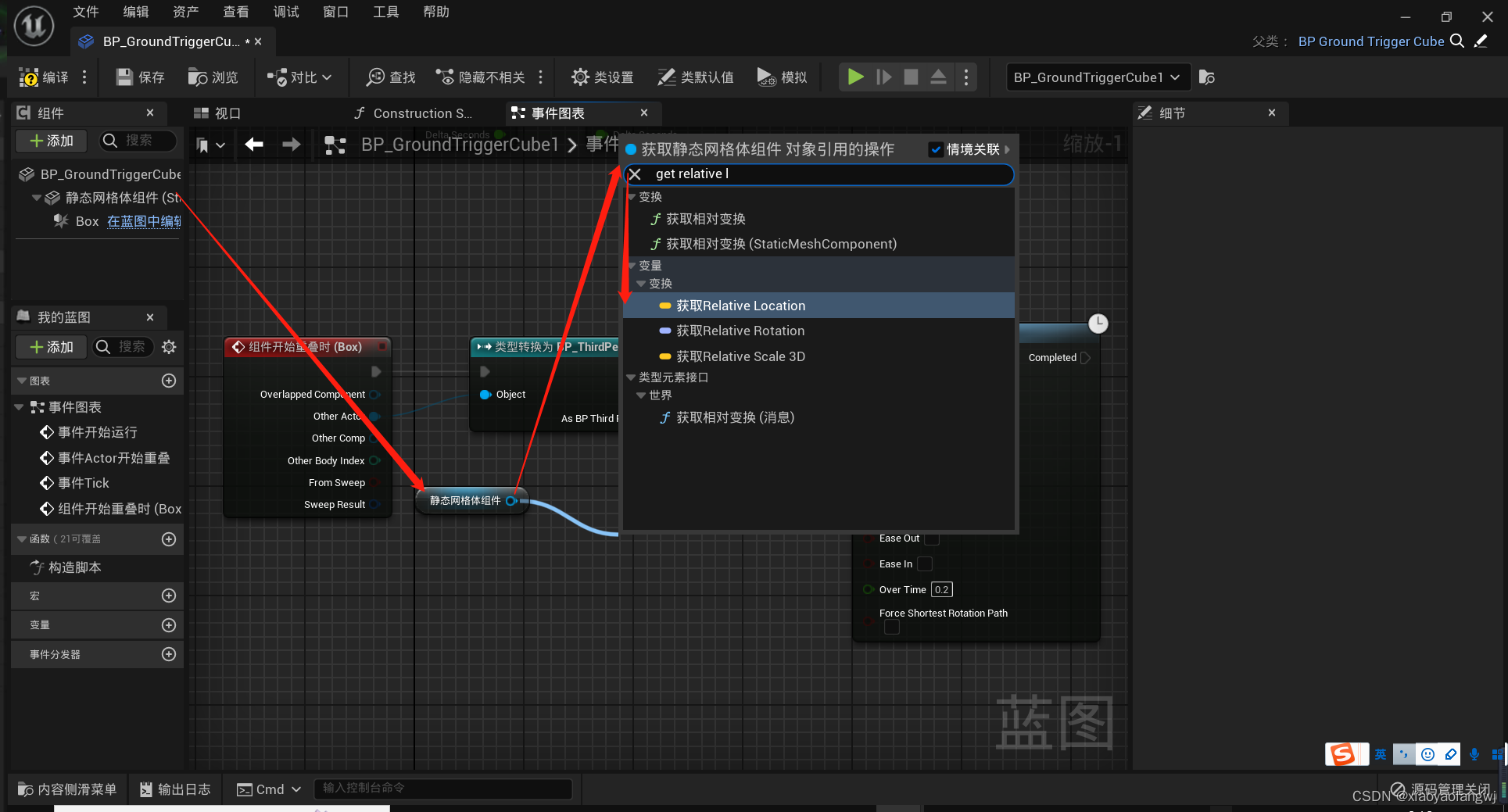1508x812 pixels.
Task: Open the 编辑 menu
Action: (x=136, y=12)
